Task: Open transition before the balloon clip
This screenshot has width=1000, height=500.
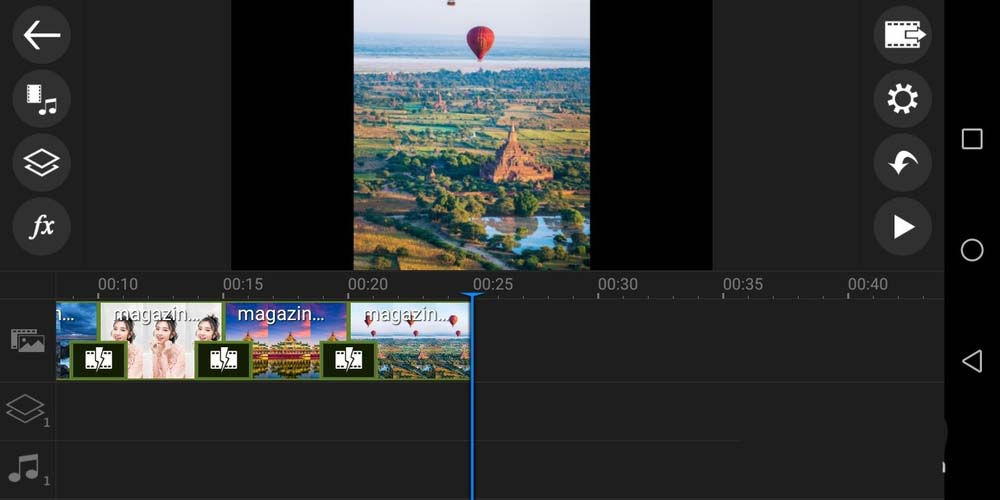Action: (348, 359)
